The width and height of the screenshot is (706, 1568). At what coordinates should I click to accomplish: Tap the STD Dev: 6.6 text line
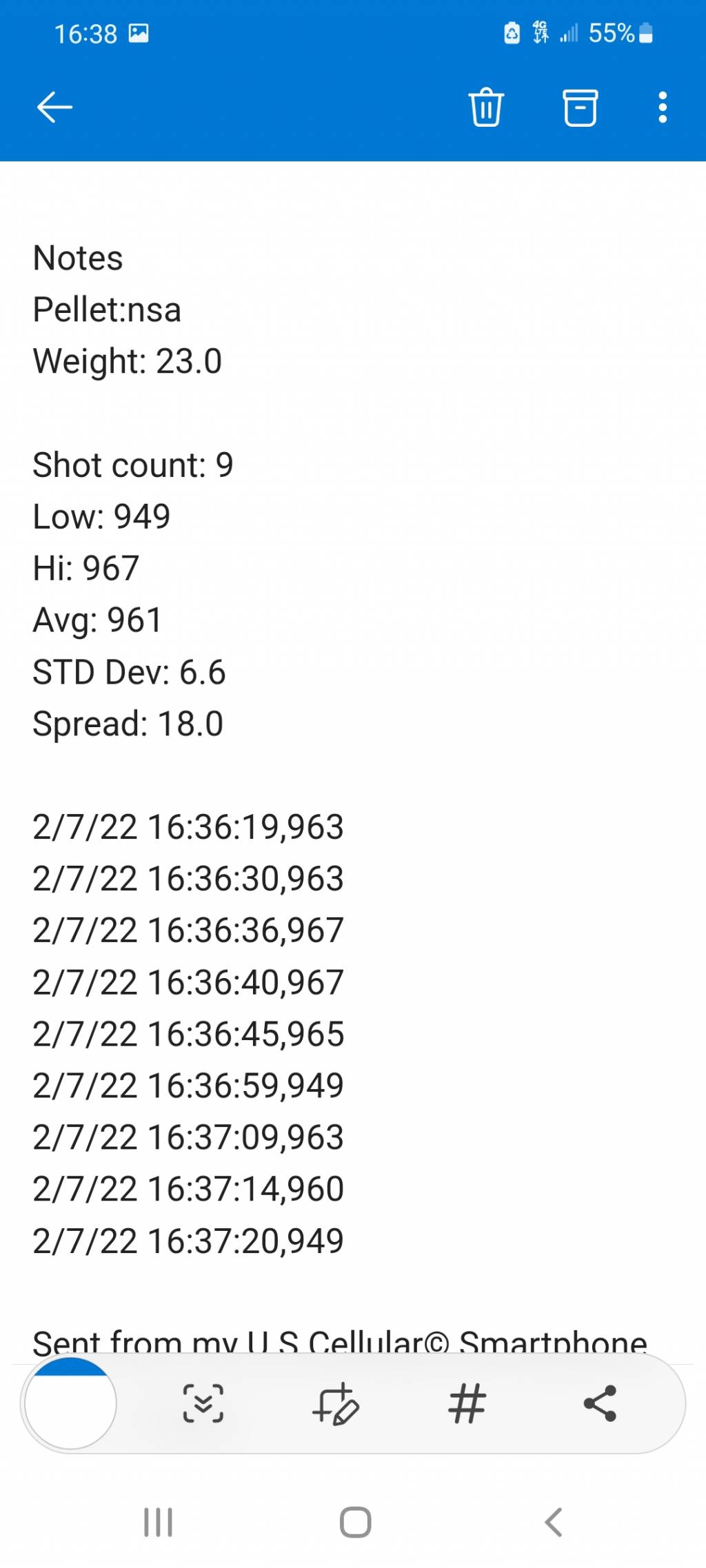[129, 672]
